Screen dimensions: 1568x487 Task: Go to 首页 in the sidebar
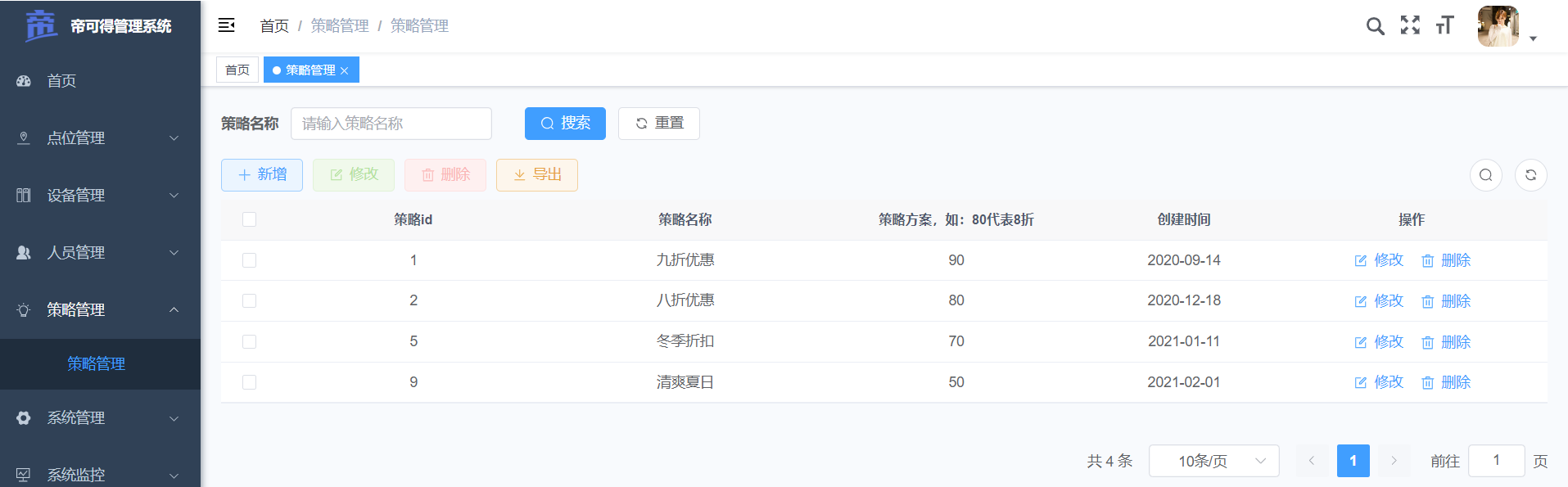(x=61, y=81)
